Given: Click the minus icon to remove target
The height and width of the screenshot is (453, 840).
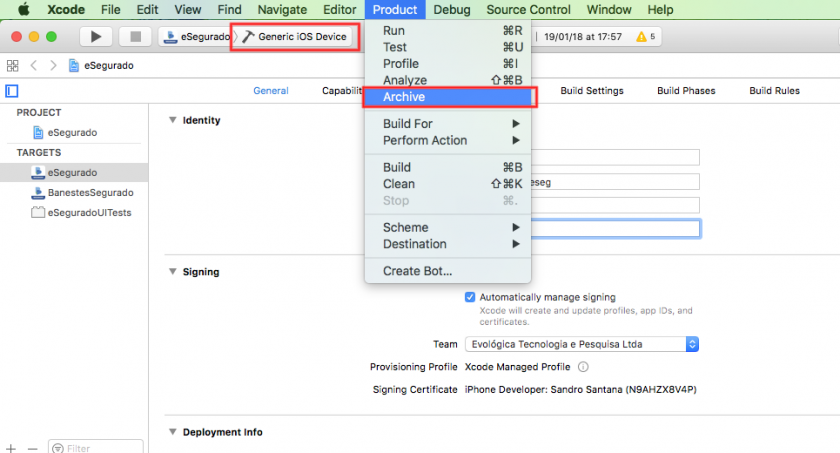Looking at the screenshot, I should tap(32, 448).
